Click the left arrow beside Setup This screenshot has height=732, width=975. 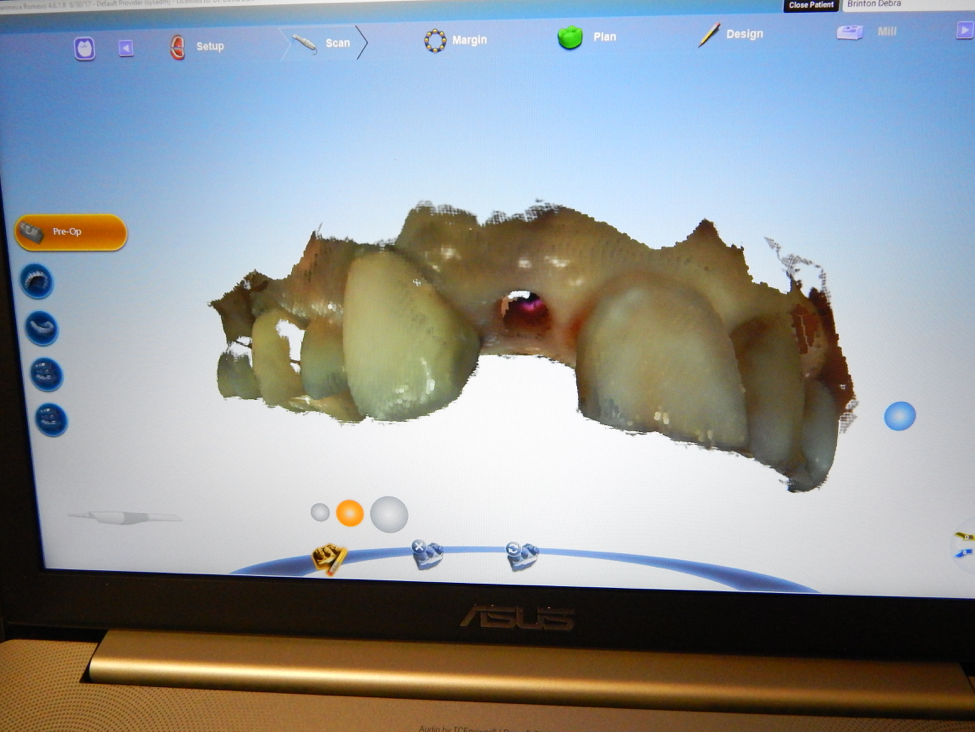coord(126,48)
